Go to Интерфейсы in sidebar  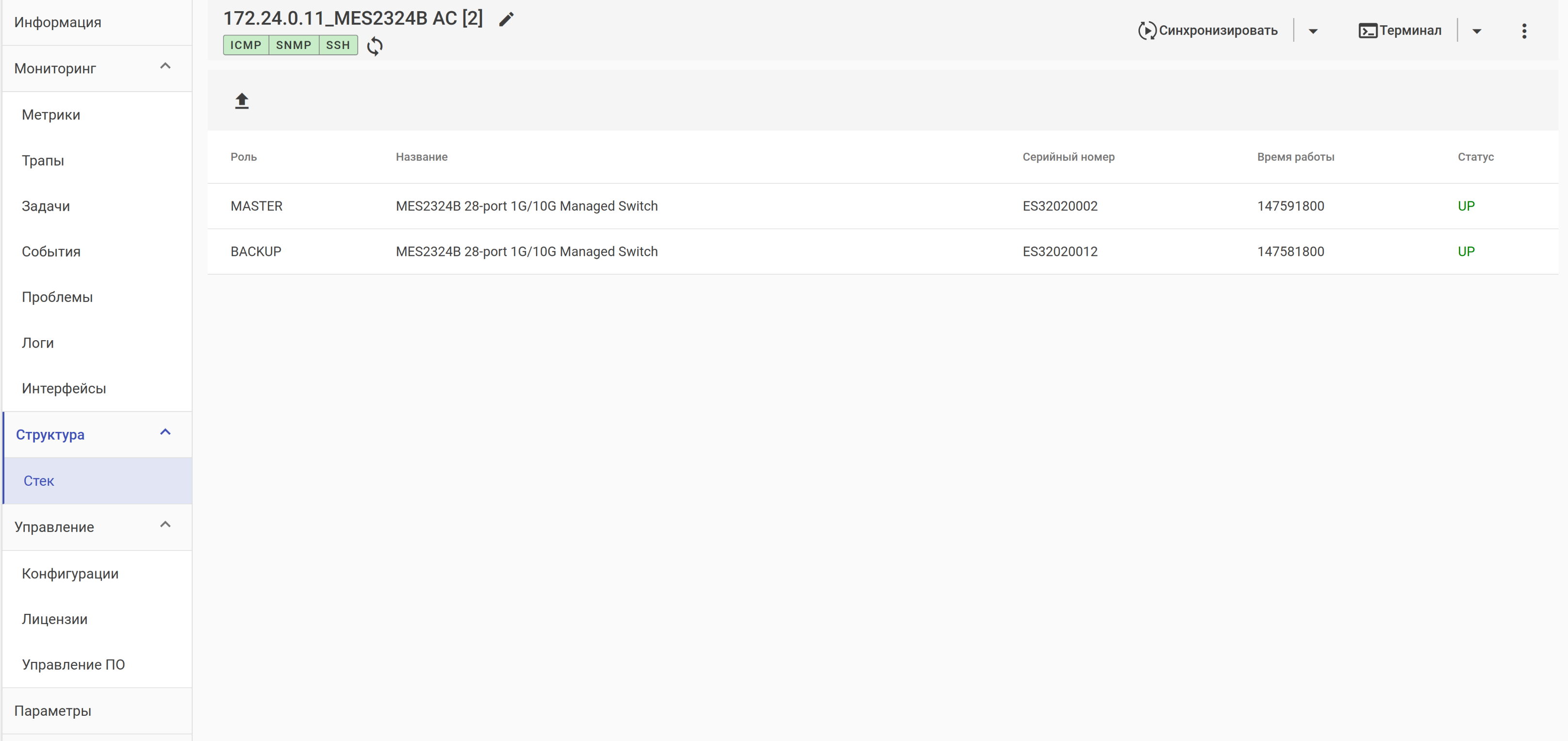point(64,388)
